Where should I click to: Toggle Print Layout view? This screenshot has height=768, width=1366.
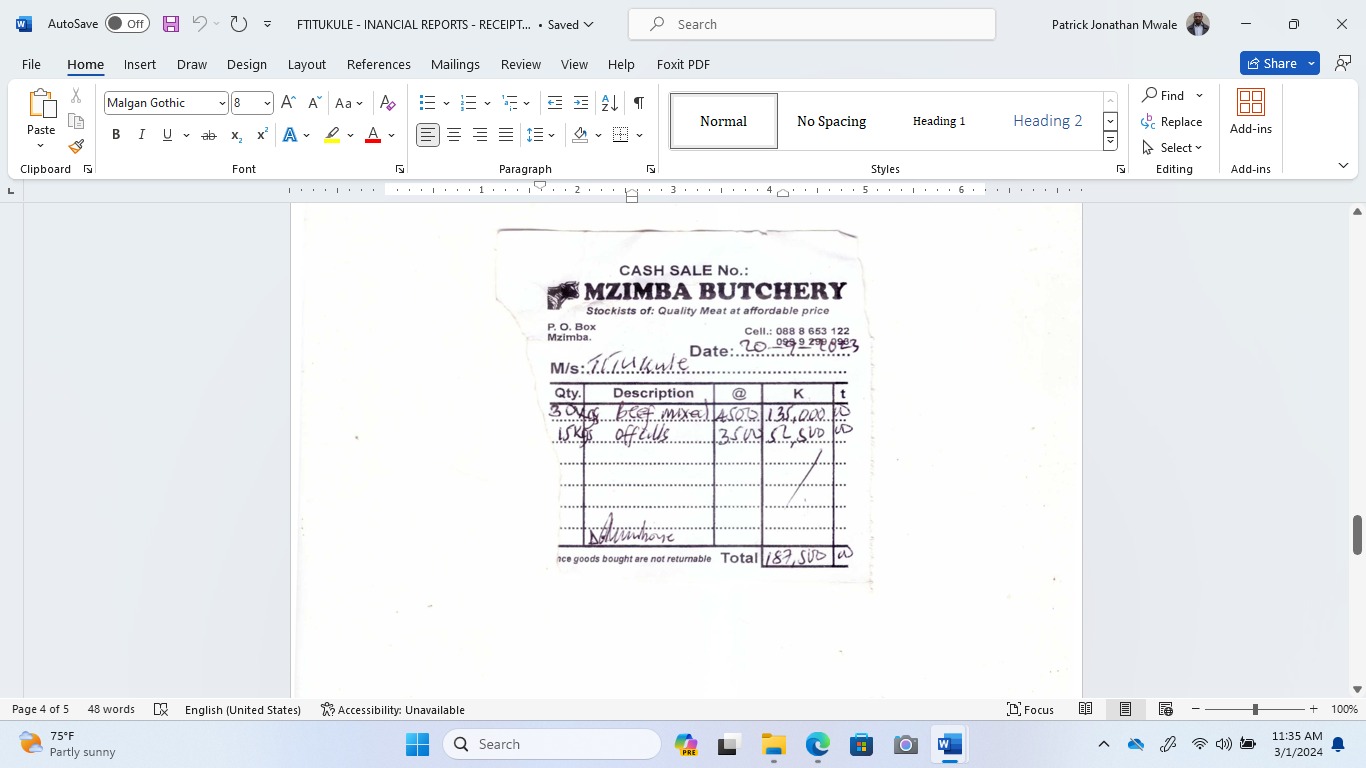click(1125, 709)
